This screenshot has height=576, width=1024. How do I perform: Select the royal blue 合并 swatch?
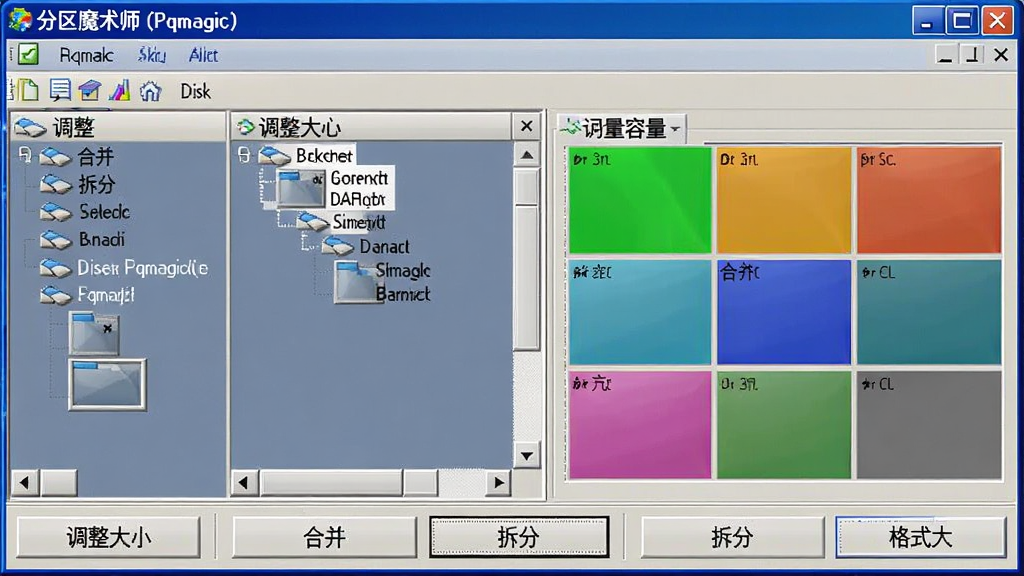pos(784,312)
